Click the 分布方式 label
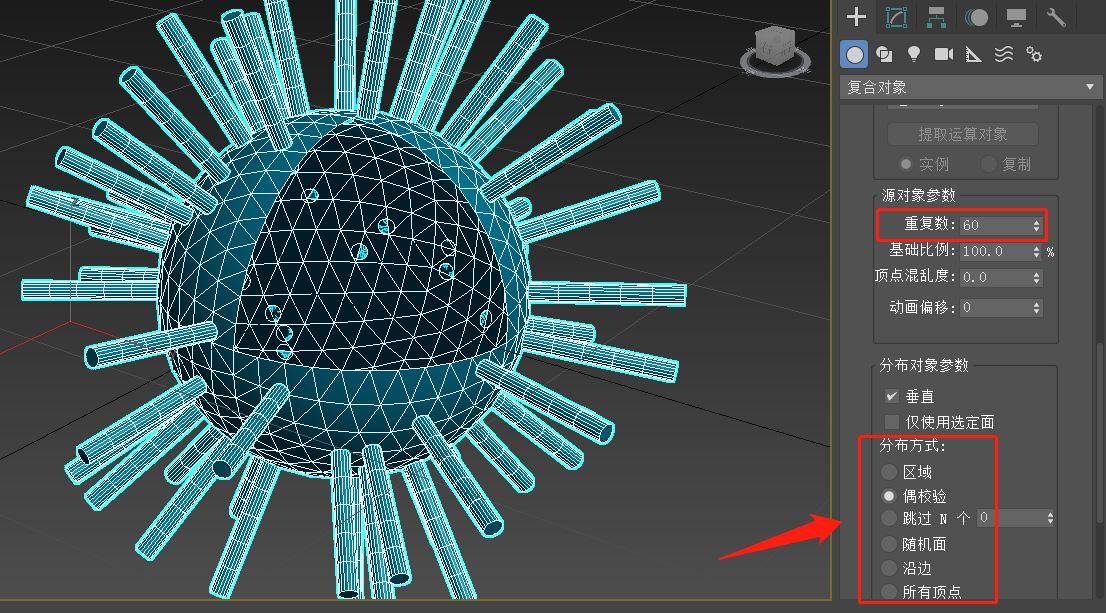 pos(912,446)
